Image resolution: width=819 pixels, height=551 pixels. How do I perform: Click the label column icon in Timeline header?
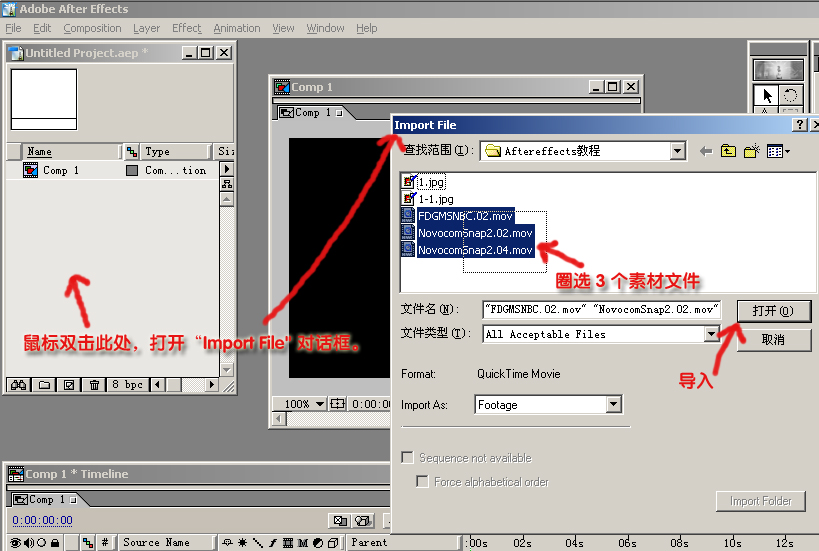pos(88,543)
